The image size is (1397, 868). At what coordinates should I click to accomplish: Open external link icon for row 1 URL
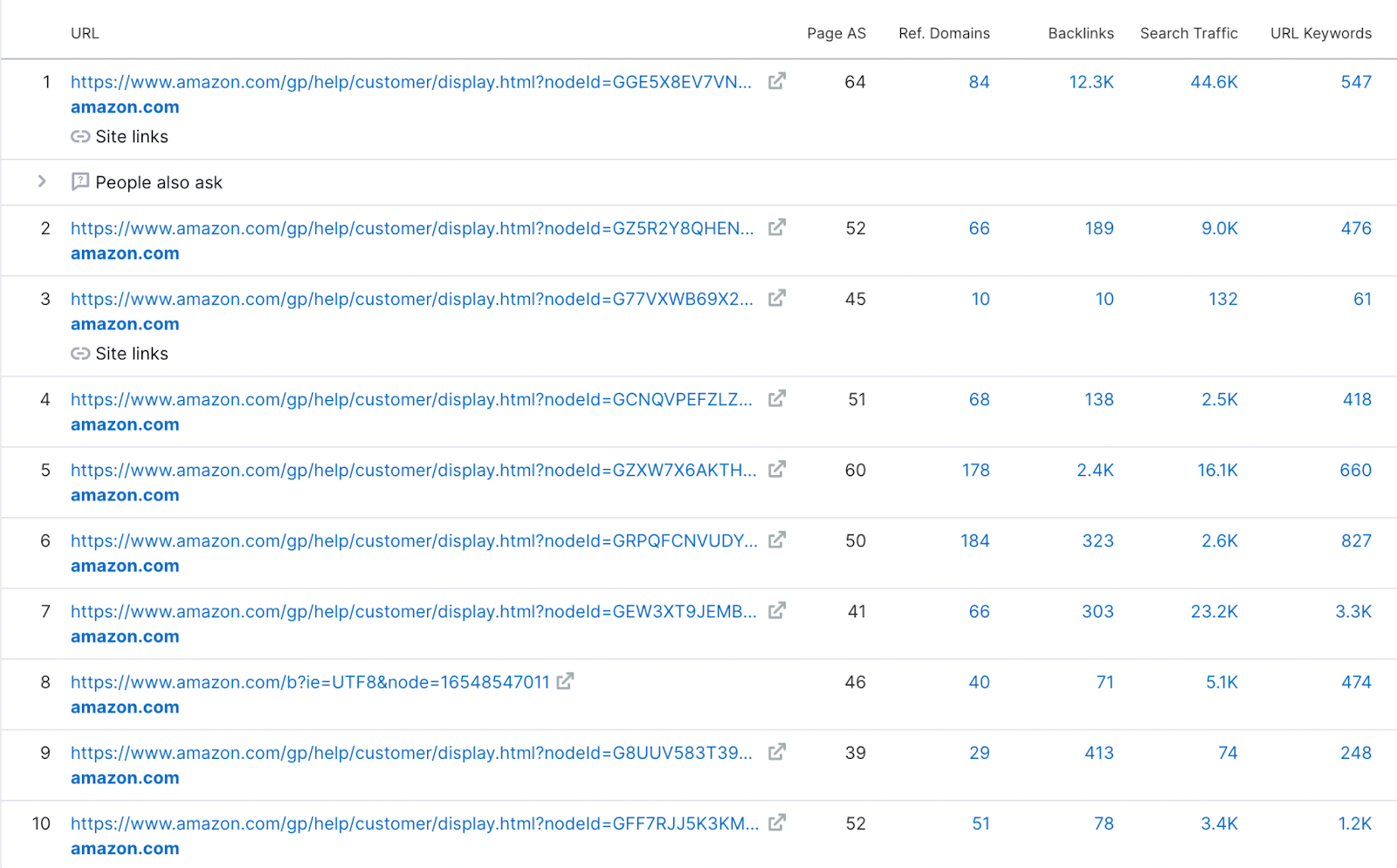click(776, 81)
